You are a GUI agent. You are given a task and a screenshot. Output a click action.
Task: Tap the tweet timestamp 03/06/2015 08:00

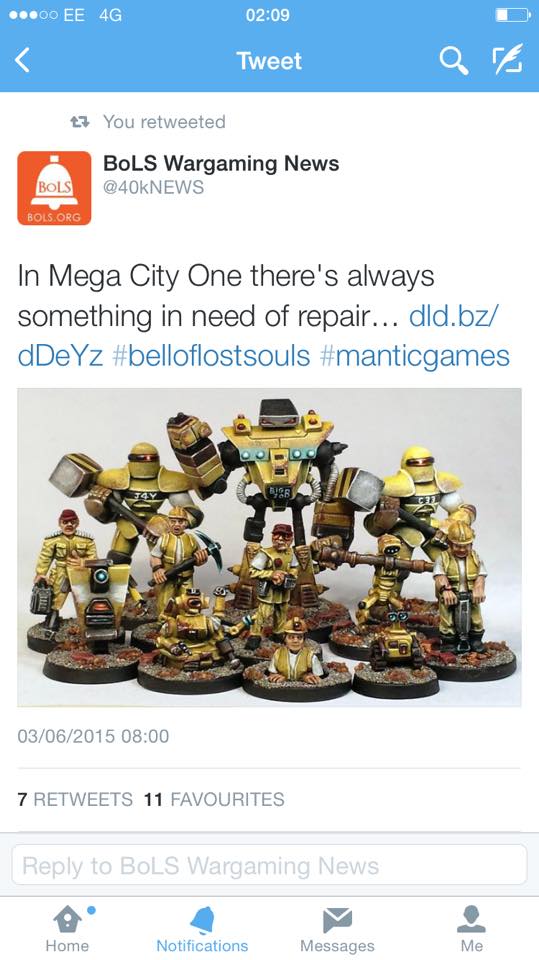tap(93, 735)
